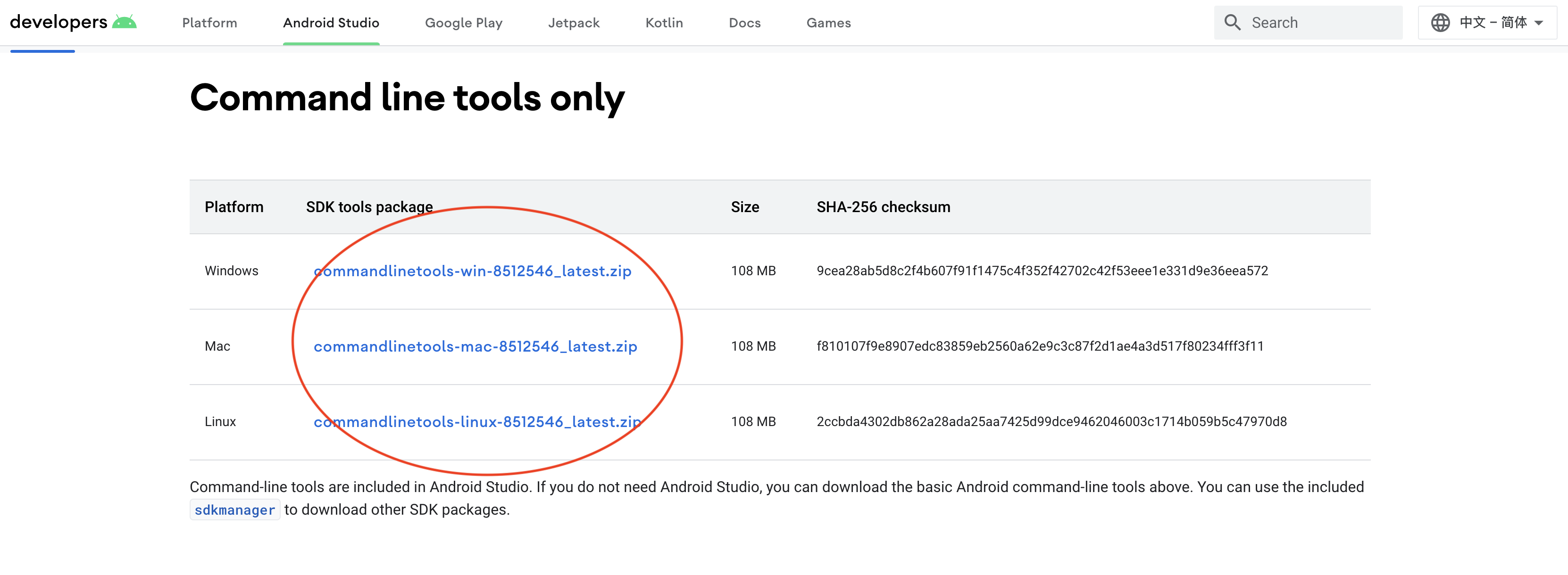Click the globe language icon

(x=1440, y=23)
